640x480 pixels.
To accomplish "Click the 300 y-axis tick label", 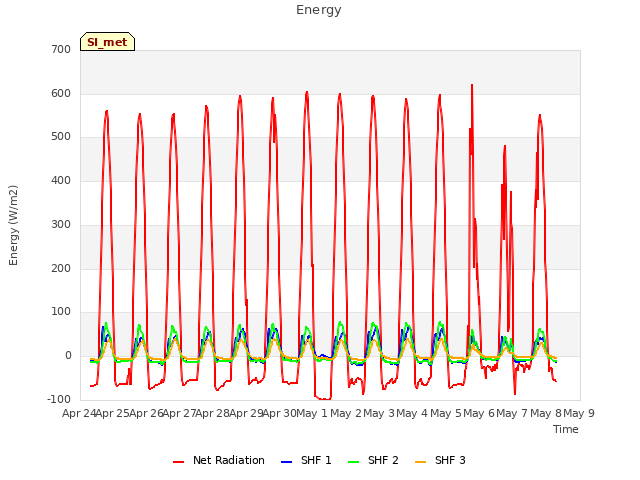I will (61, 224).
